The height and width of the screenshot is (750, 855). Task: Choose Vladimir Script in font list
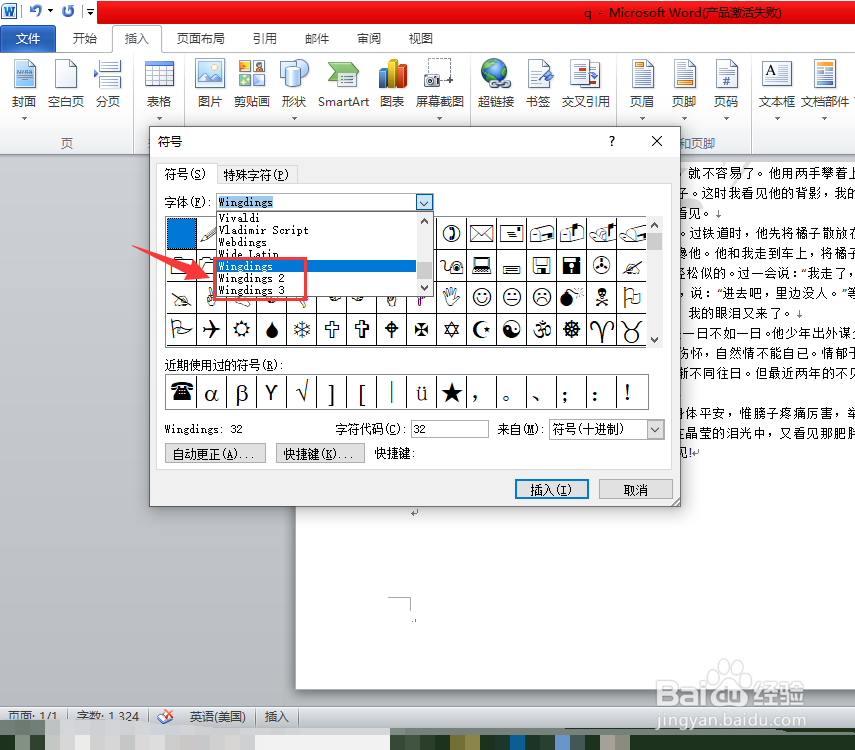pyautogui.click(x=316, y=230)
